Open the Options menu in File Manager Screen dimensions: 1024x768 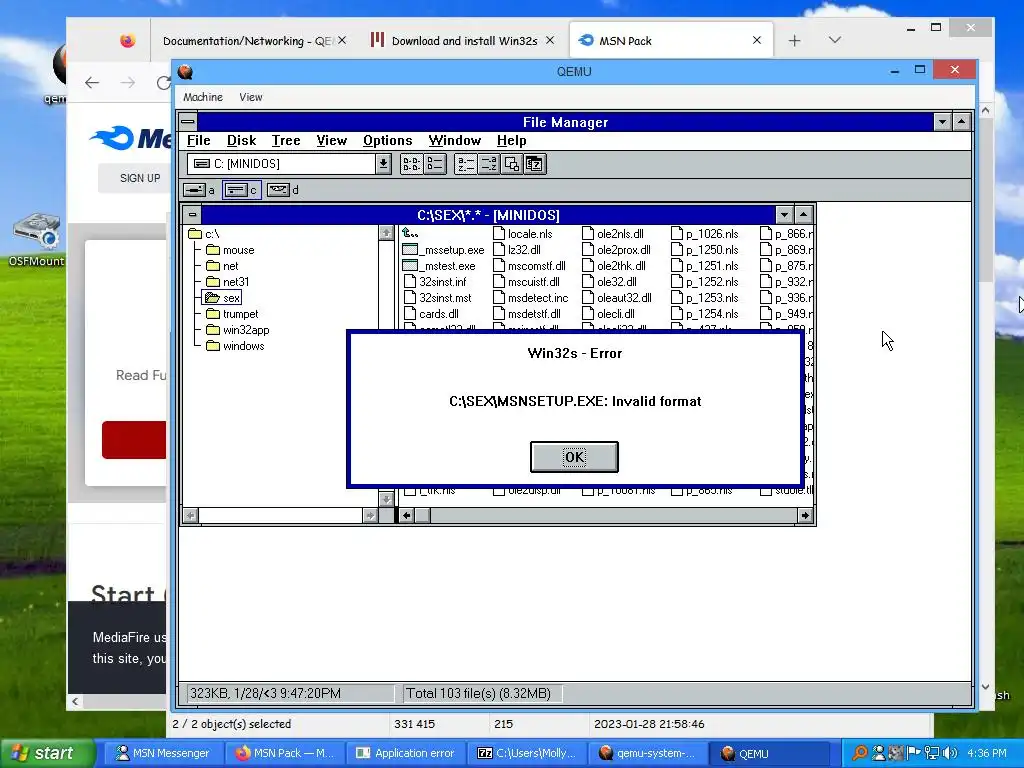(387, 140)
